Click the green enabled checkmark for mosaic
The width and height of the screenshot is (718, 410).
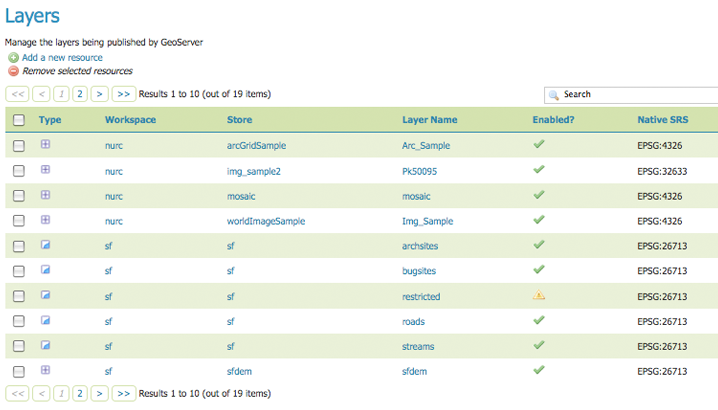(539, 195)
